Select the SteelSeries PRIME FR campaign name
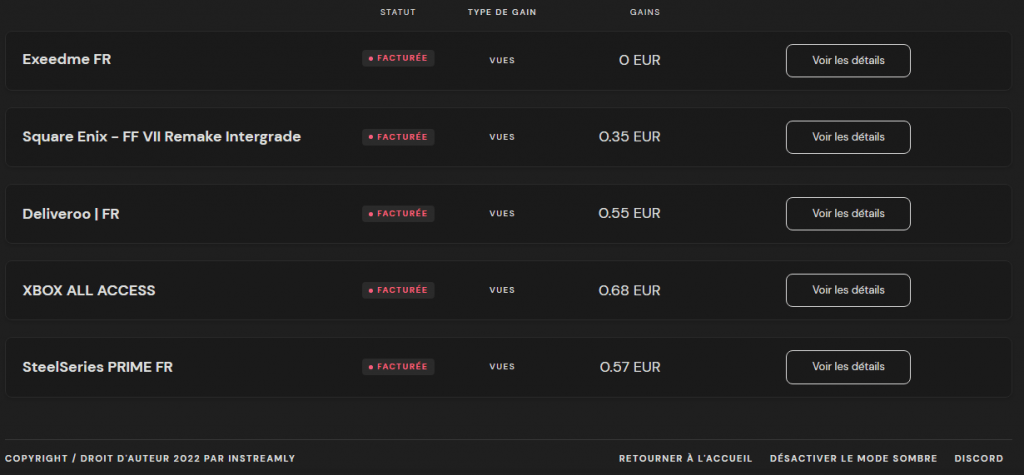This screenshot has height=475, width=1024. coord(97,367)
